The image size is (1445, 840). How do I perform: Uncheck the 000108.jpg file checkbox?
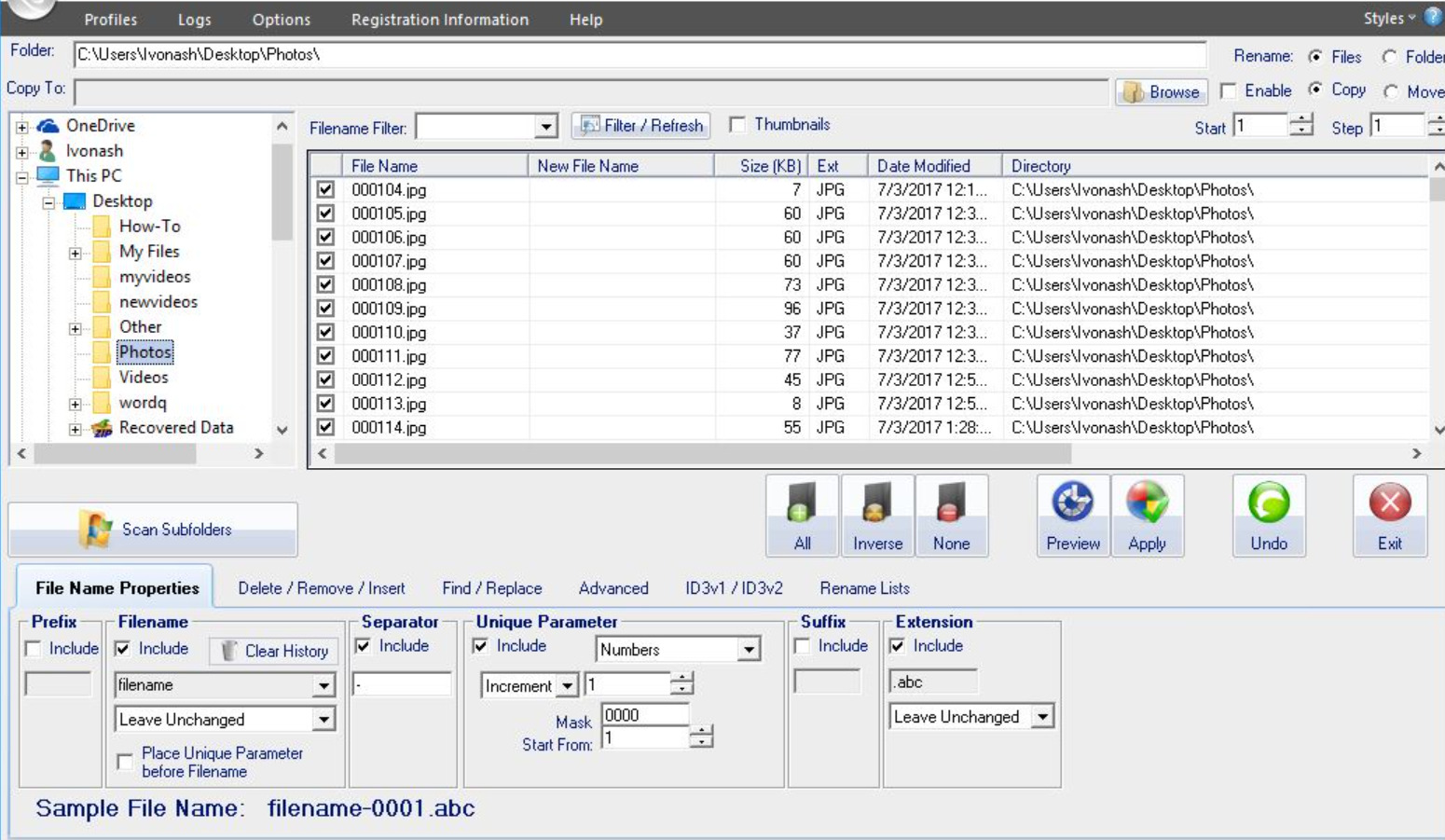(x=325, y=284)
